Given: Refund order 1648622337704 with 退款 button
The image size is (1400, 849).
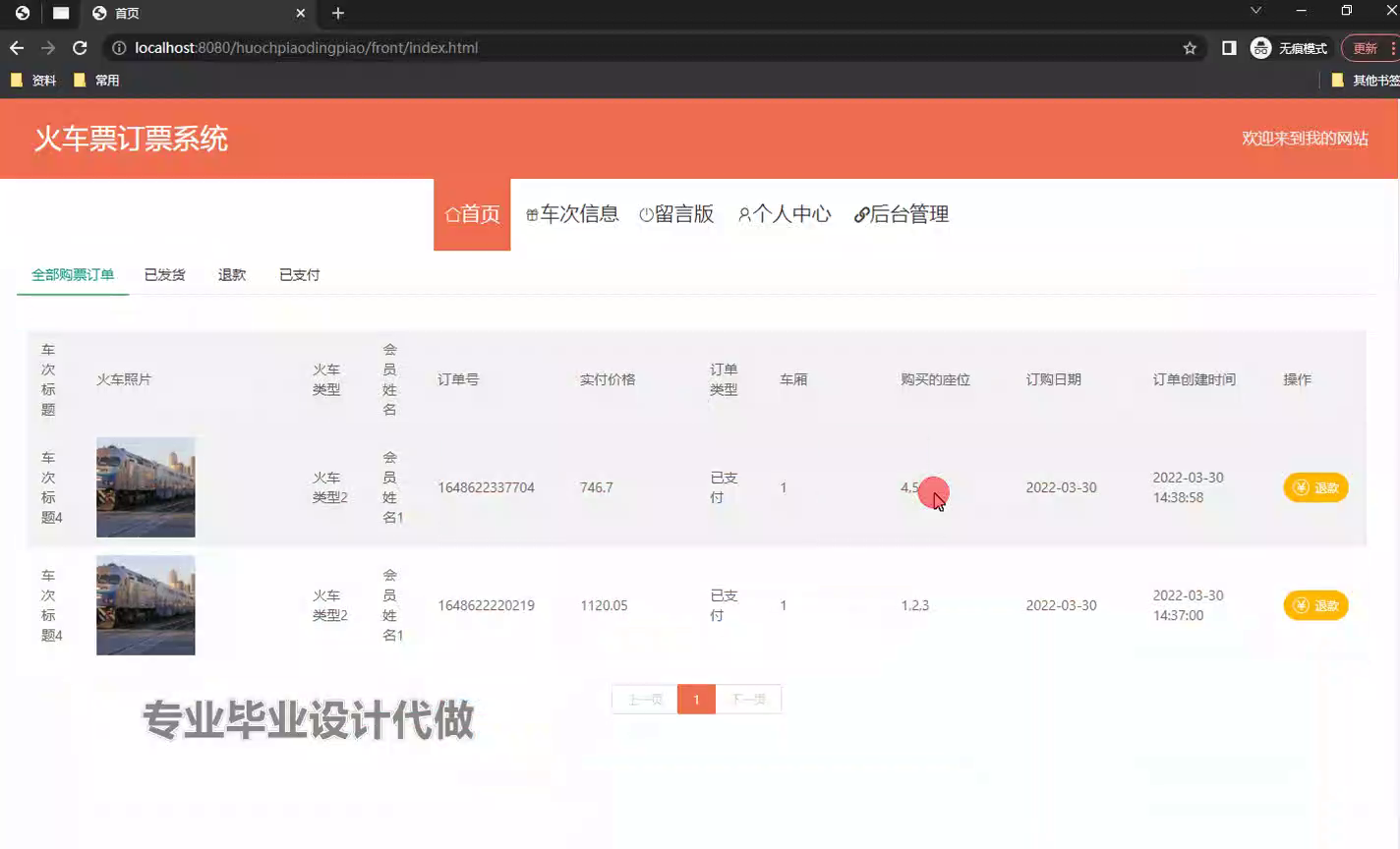Looking at the screenshot, I should click(1315, 487).
